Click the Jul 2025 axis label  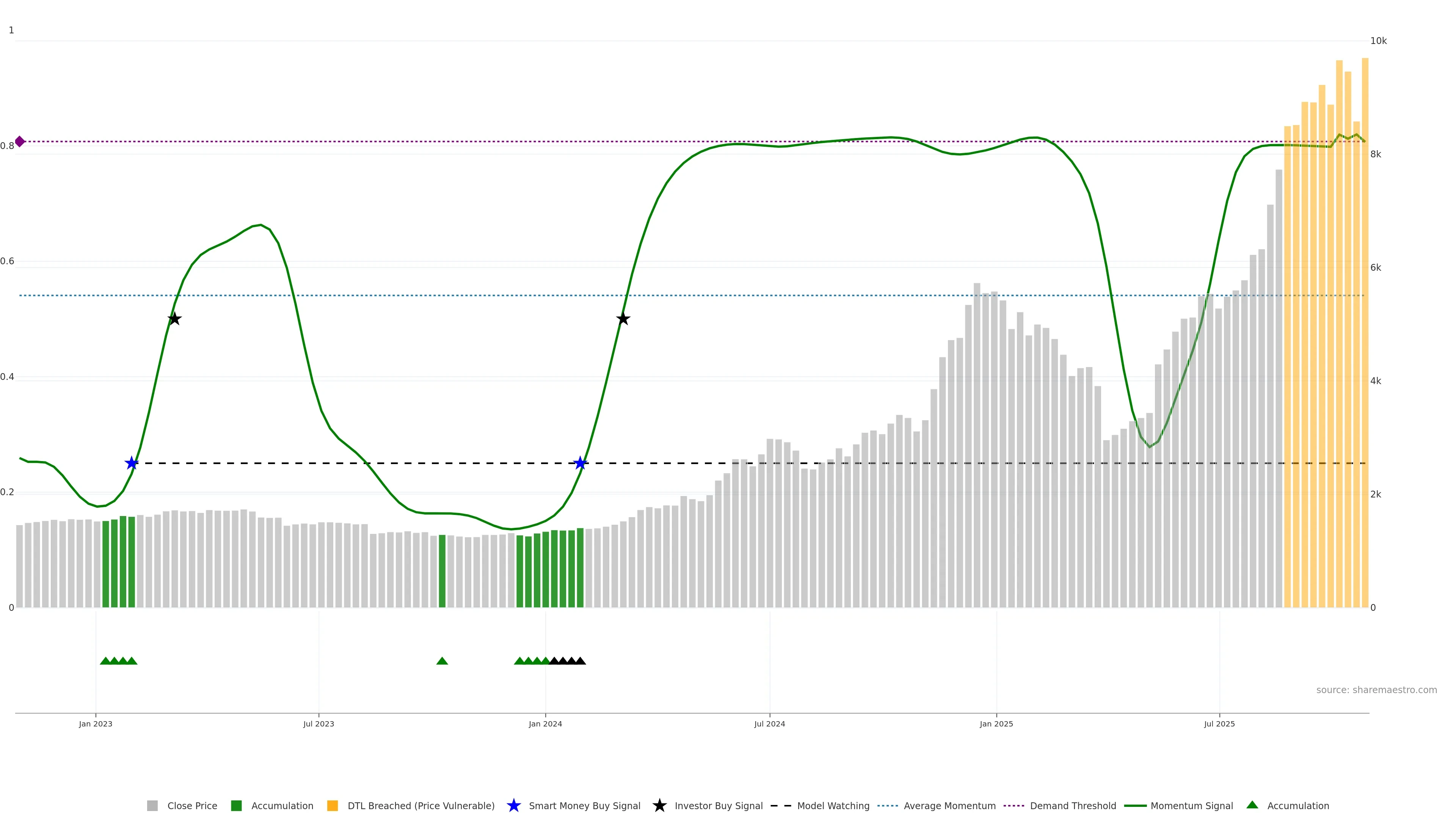pyautogui.click(x=1219, y=723)
